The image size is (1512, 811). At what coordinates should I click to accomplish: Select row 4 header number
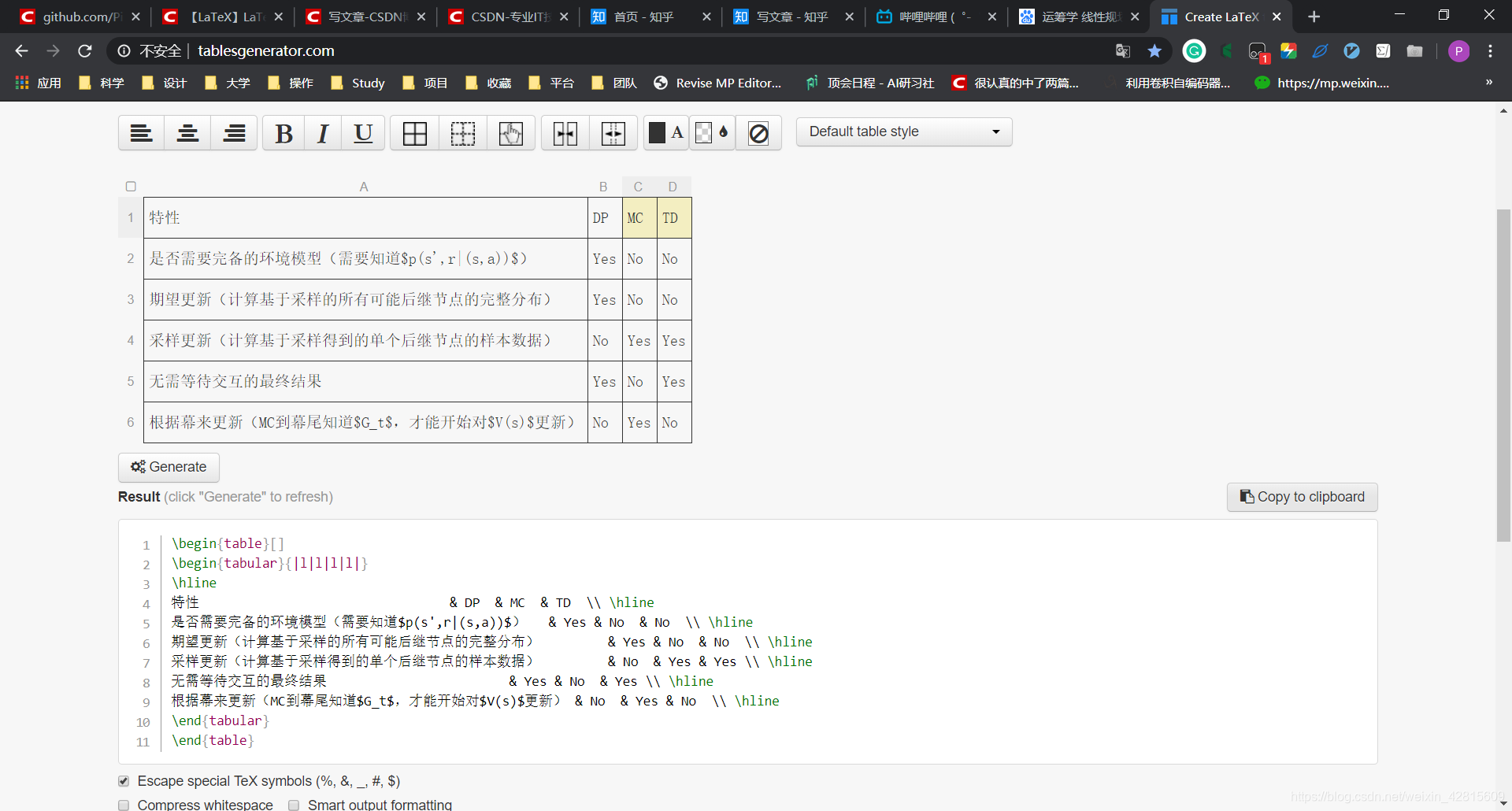click(x=131, y=340)
